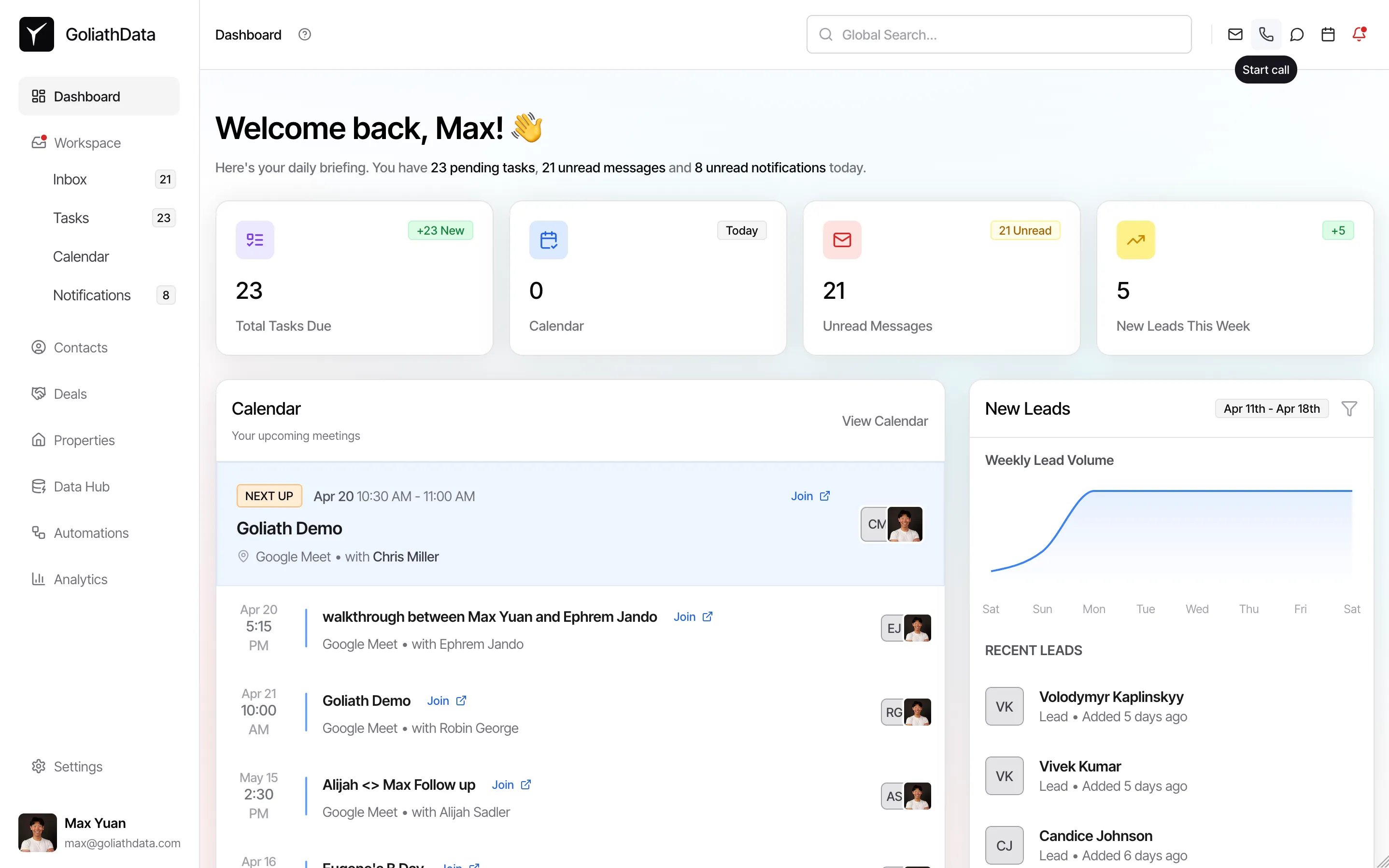Click into the Global Search field
The image size is (1389, 868).
(999, 34)
